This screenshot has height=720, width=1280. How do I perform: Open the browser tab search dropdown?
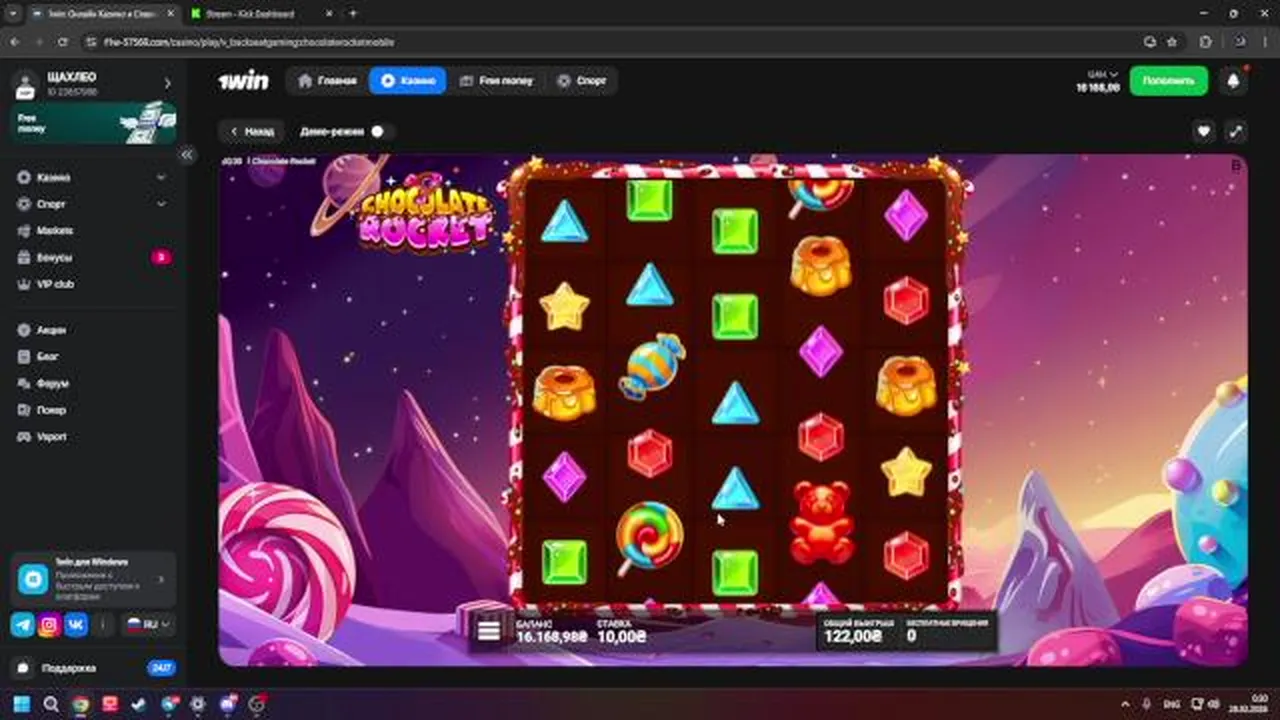pos(11,14)
